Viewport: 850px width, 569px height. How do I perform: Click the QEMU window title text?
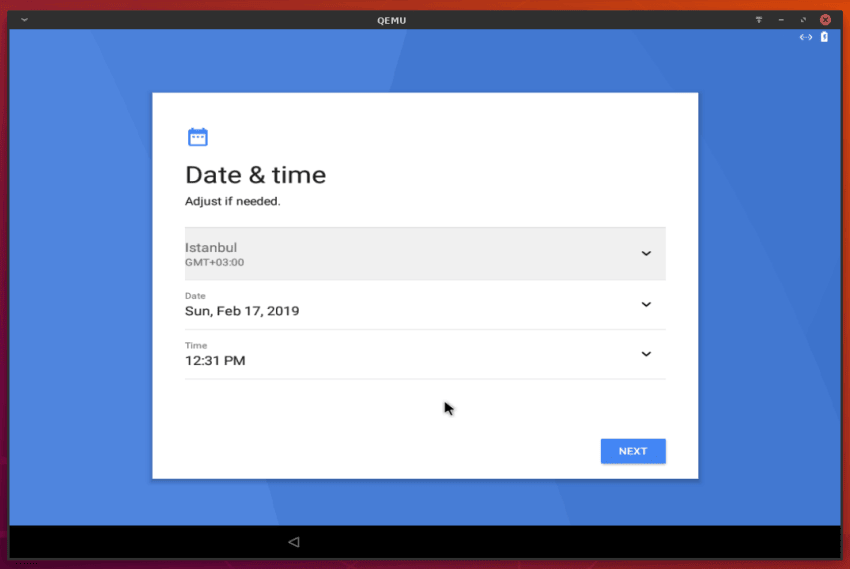(391, 20)
